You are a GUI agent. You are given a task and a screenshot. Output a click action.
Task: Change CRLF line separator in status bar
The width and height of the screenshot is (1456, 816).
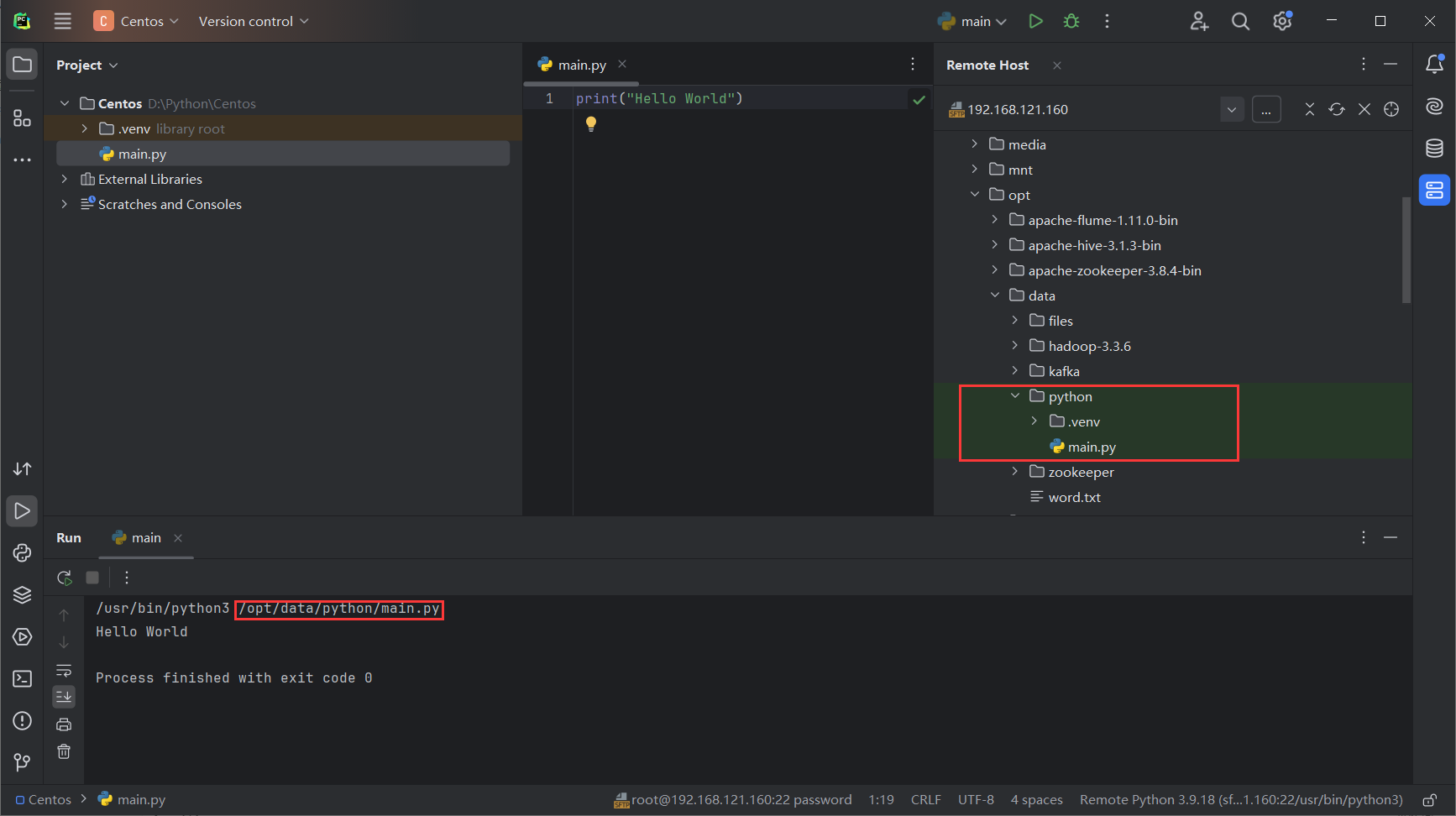point(925,799)
